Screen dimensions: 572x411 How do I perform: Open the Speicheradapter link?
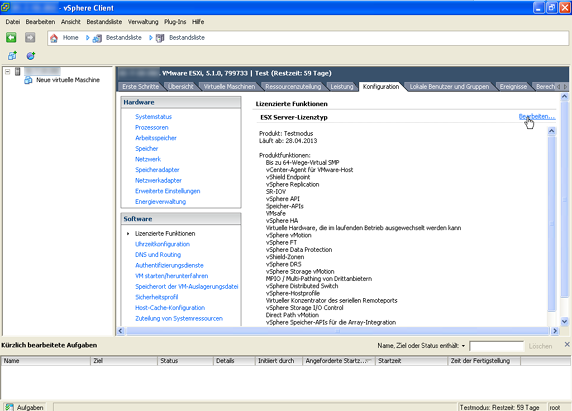click(157, 170)
